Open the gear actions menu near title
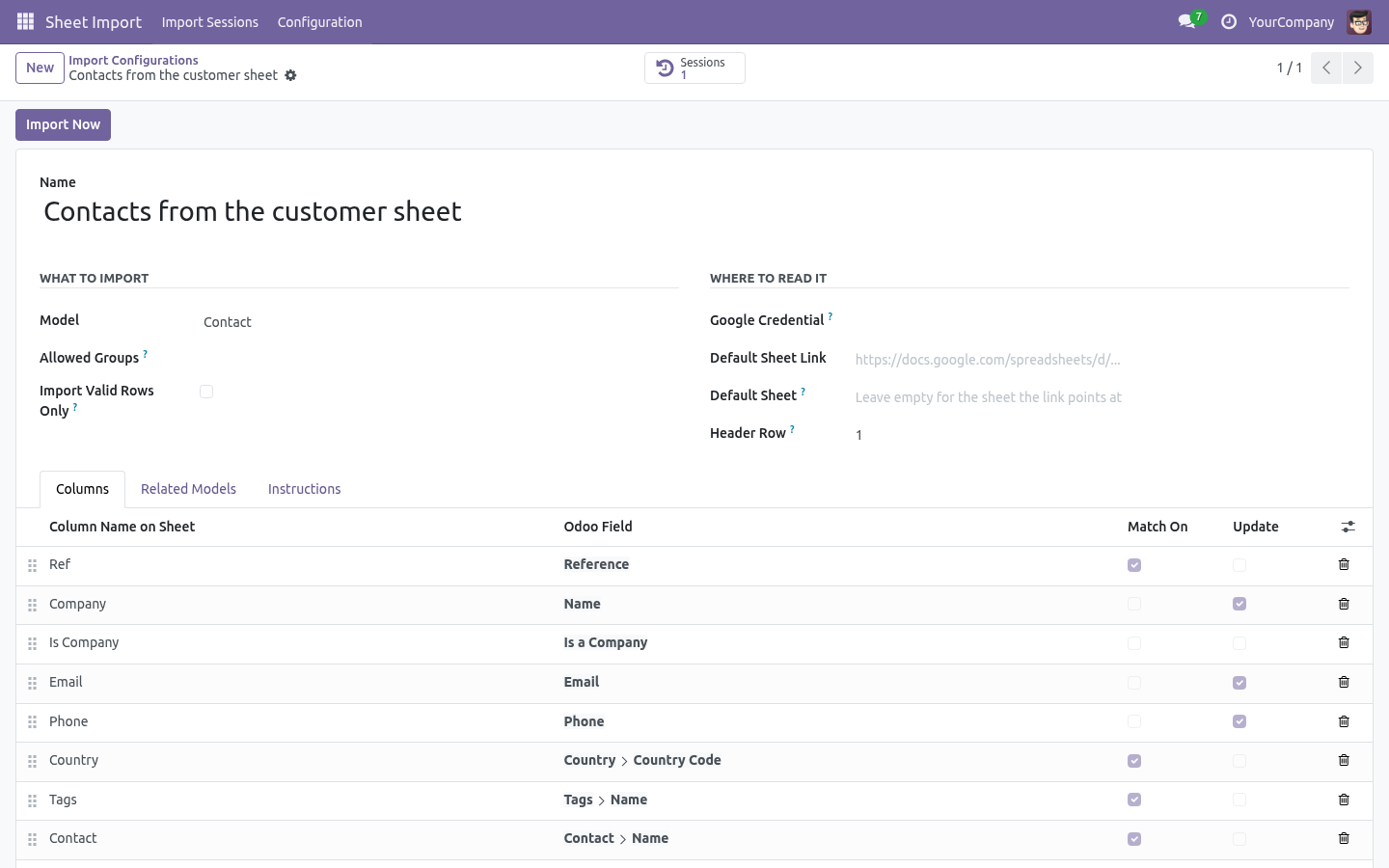 (290, 75)
